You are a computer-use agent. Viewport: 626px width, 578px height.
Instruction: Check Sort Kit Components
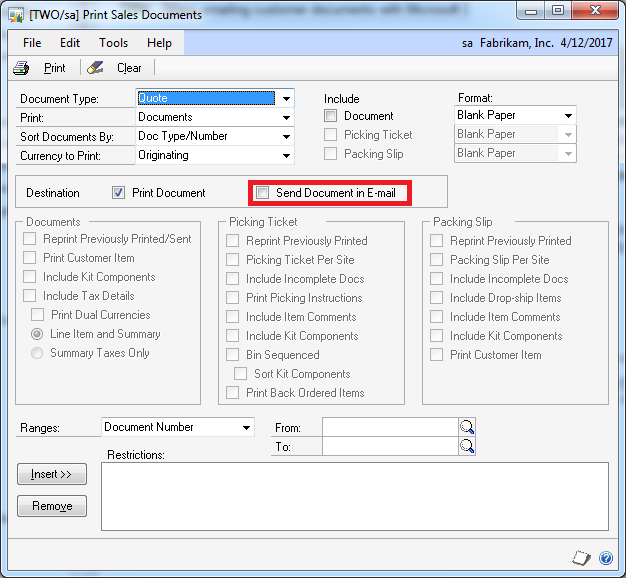tap(241, 374)
